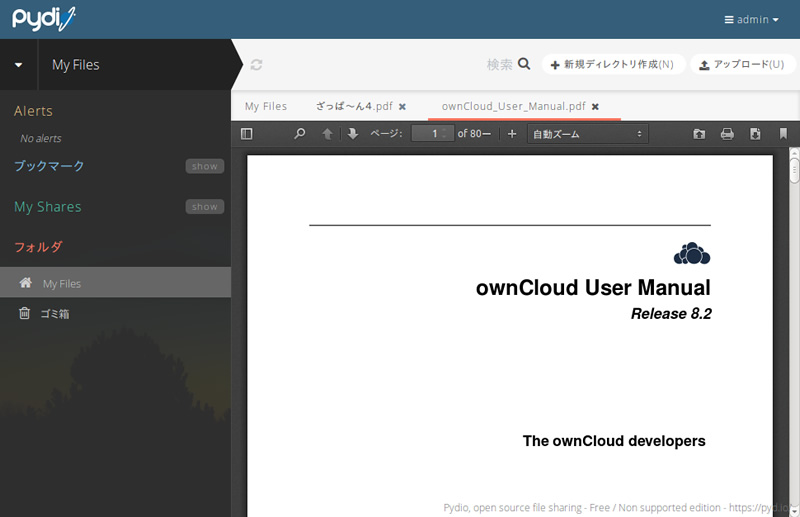Click the ownCloud cloud logo in the PDF

pos(692,254)
